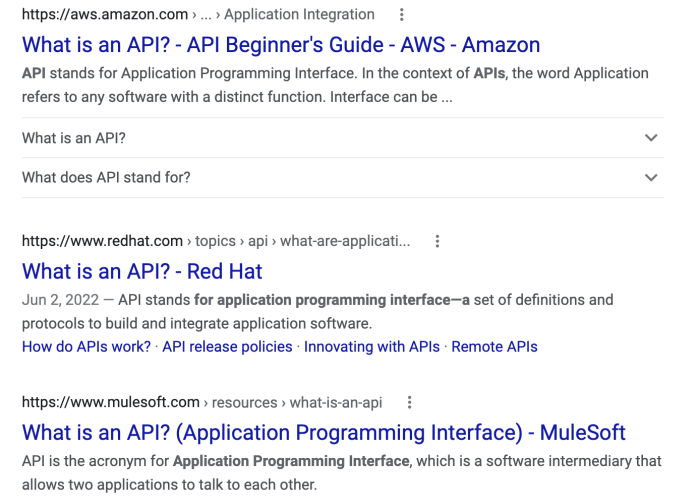The height and width of the screenshot is (501, 700).
Task: Click the "What is an API?" accordion question text
Action: 74,138
